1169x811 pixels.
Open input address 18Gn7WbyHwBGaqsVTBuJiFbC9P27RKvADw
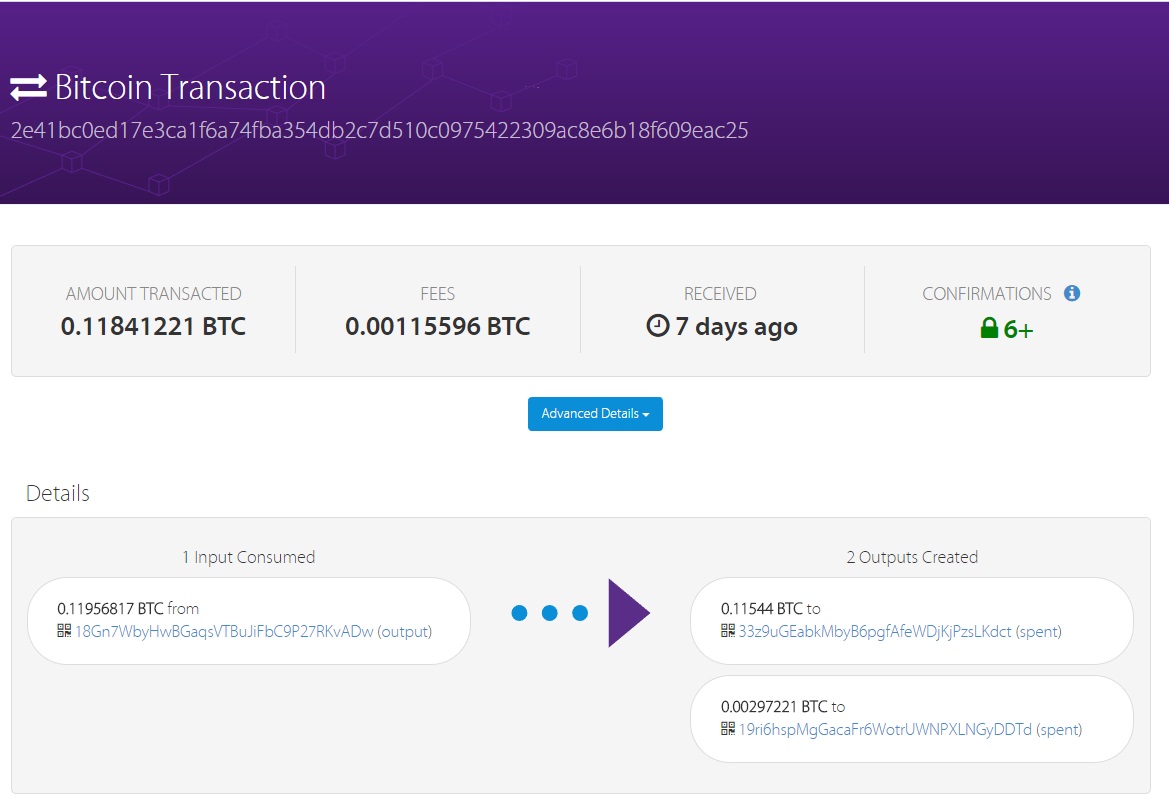pos(224,631)
